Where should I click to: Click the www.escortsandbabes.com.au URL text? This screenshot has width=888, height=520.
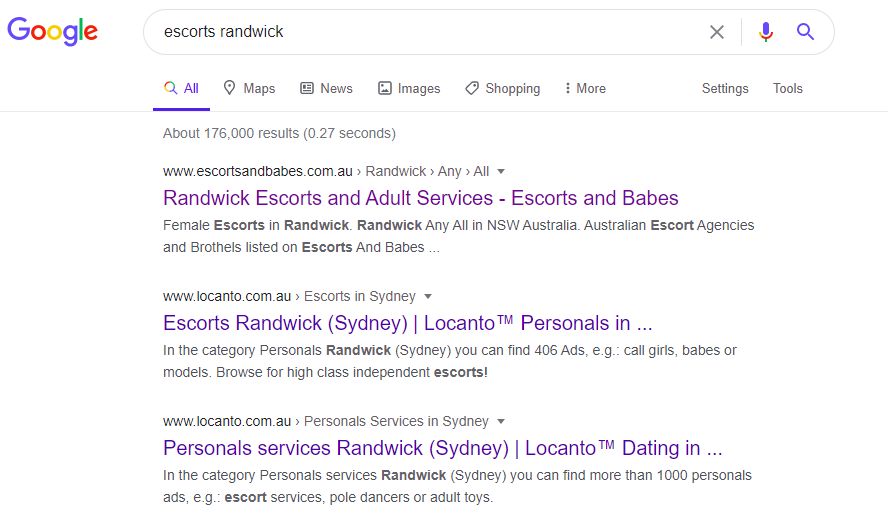point(258,171)
